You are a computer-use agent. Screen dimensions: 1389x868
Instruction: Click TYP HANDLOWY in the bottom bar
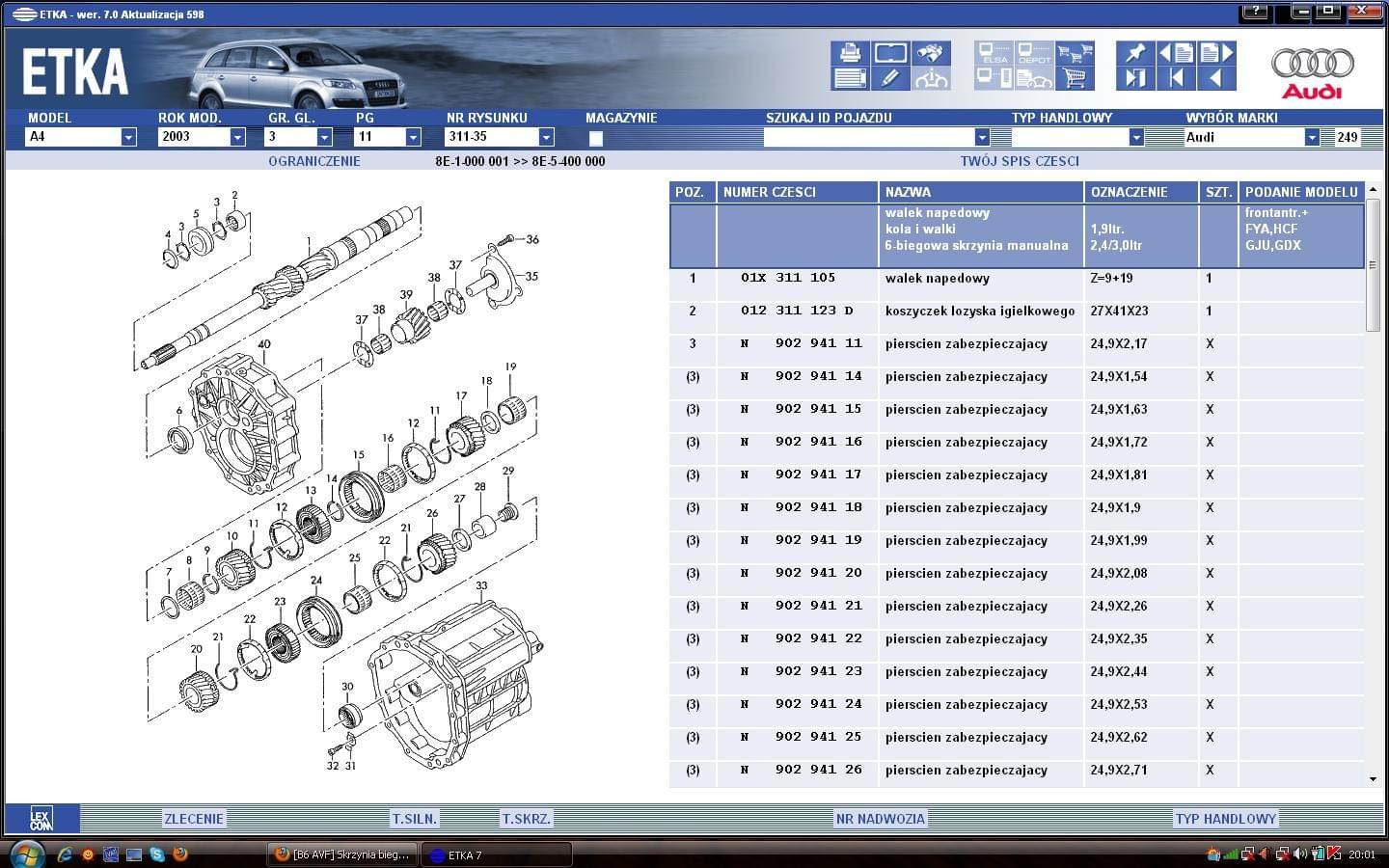point(1225,819)
